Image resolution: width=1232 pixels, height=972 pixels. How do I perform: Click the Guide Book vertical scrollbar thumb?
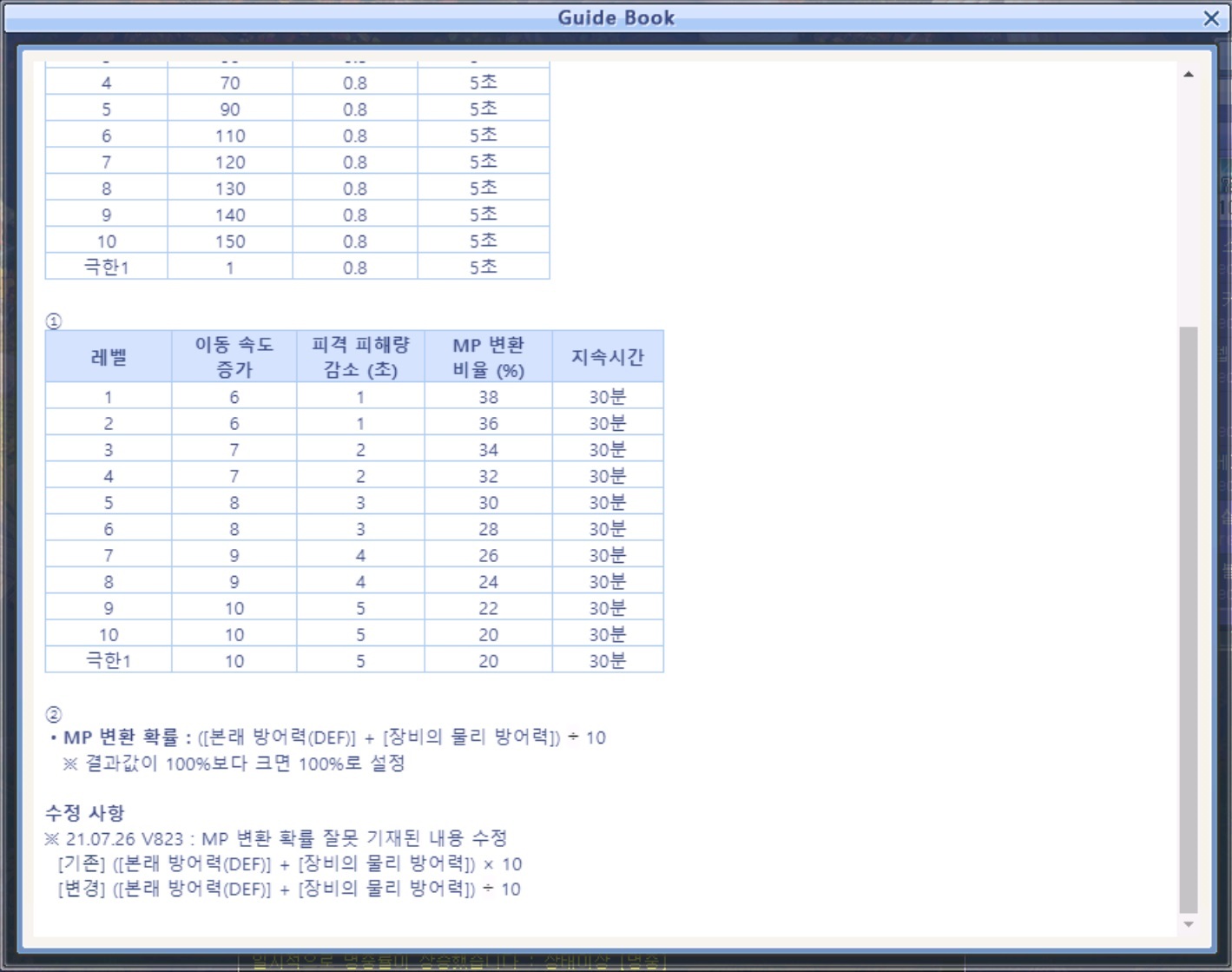[1189, 620]
